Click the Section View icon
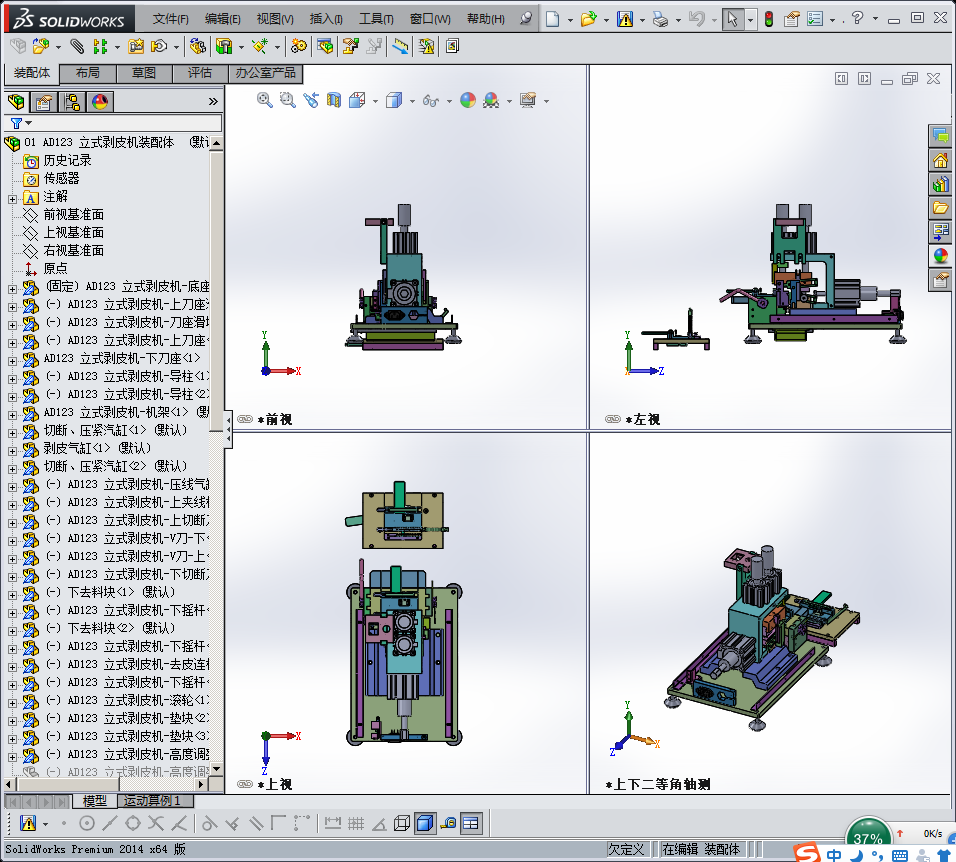Screen dimensions: 956x862 pos(334,100)
